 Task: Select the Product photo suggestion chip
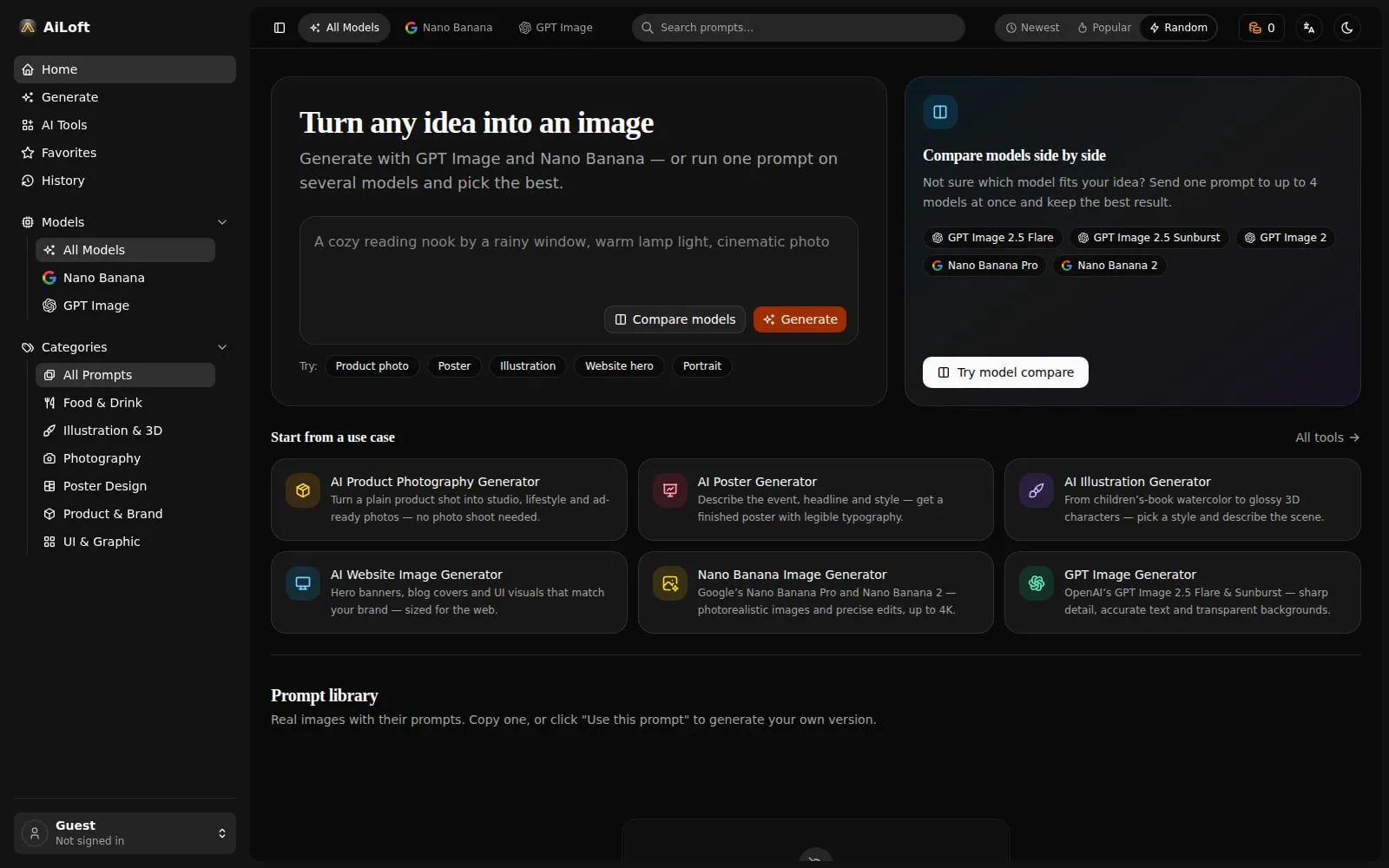(x=372, y=366)
